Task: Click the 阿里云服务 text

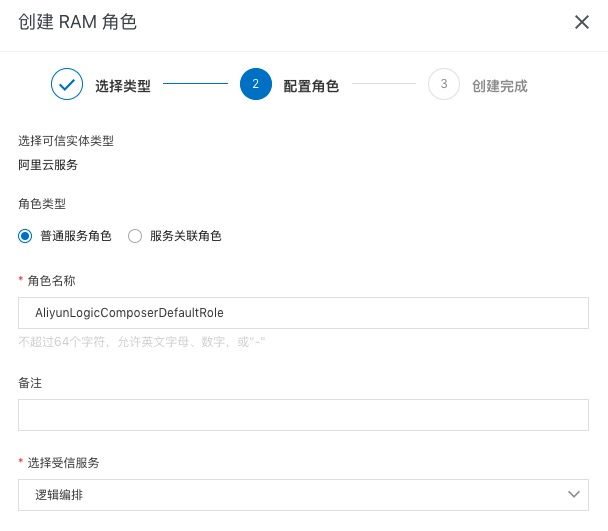Action: pos(48,165)
